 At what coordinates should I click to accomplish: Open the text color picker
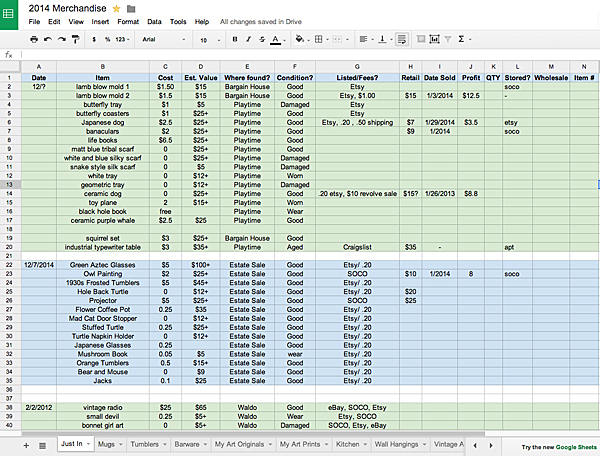(x=278, y=39)
